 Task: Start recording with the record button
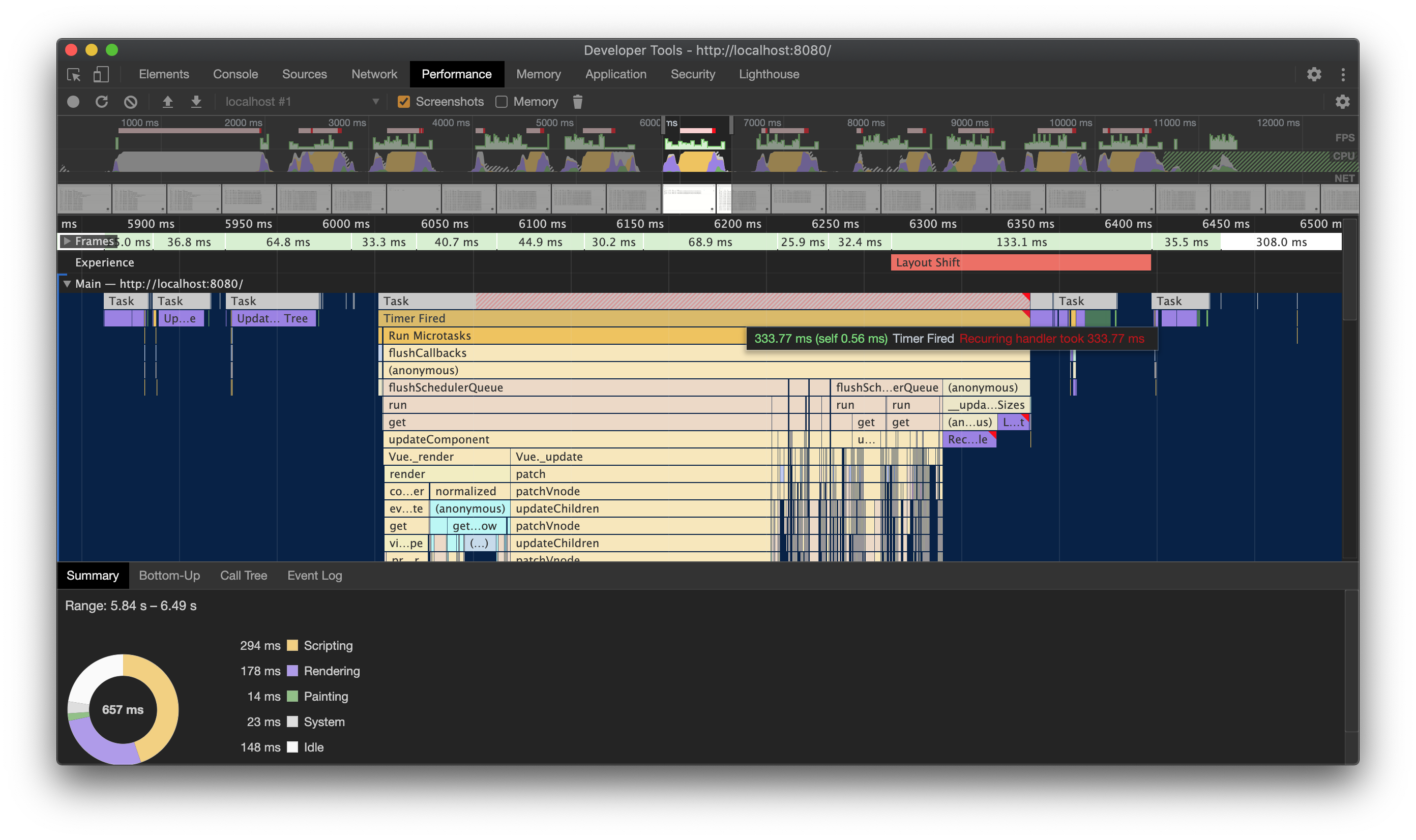click(73, 102)
